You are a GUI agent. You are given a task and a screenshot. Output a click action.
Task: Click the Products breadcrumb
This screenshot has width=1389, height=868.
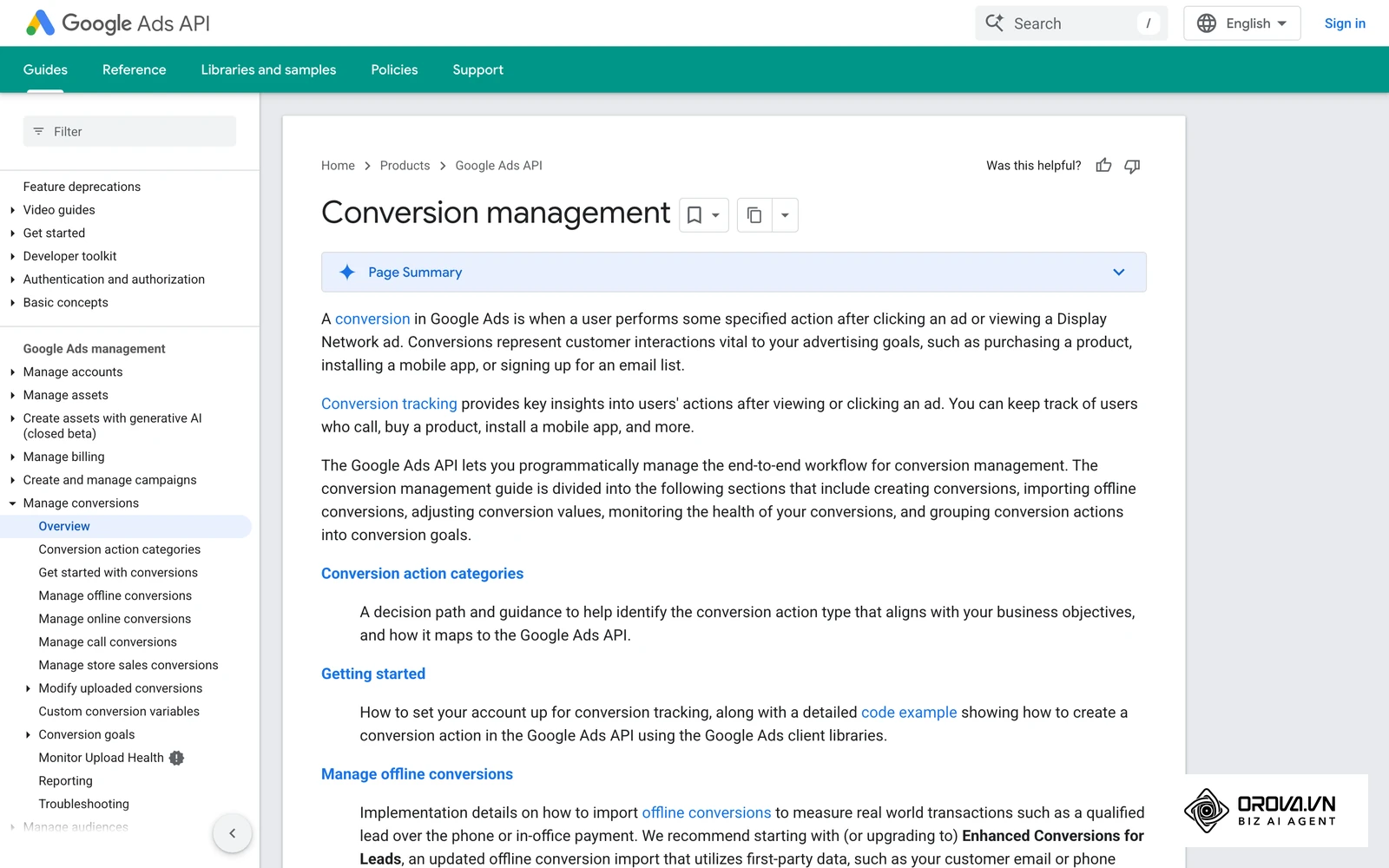click(x=405, y=166)
